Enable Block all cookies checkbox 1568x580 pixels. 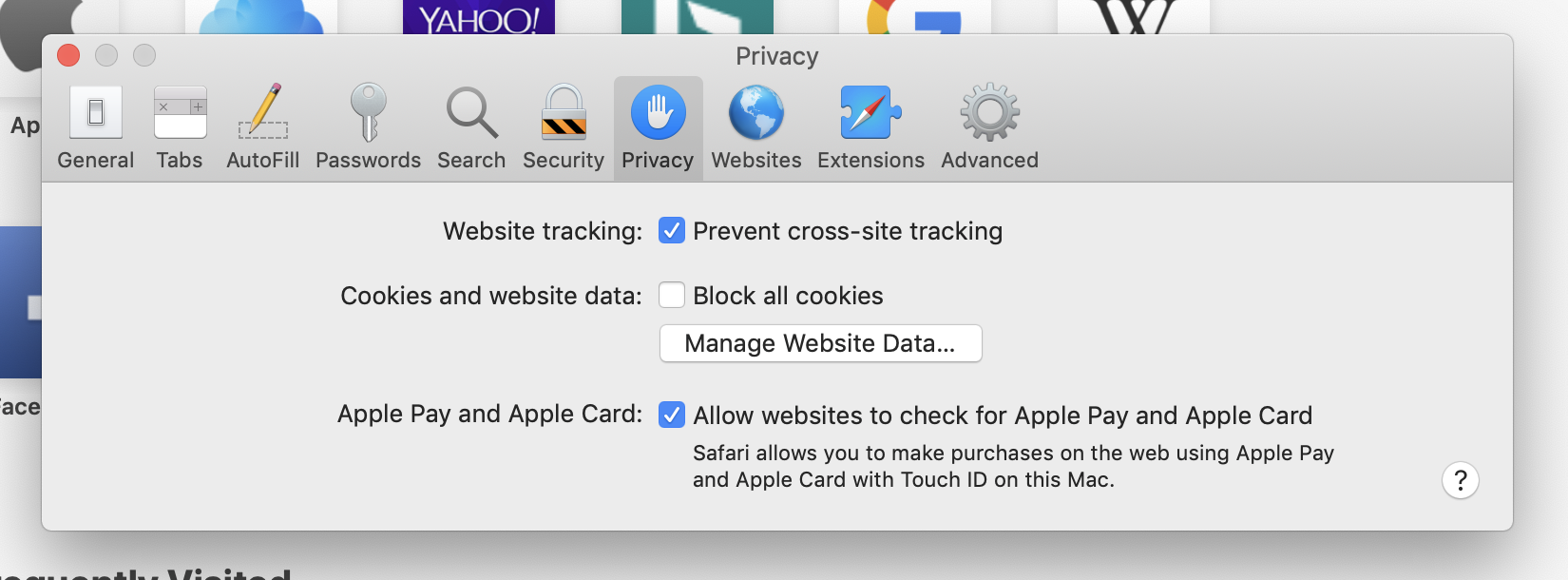[672, 296]
